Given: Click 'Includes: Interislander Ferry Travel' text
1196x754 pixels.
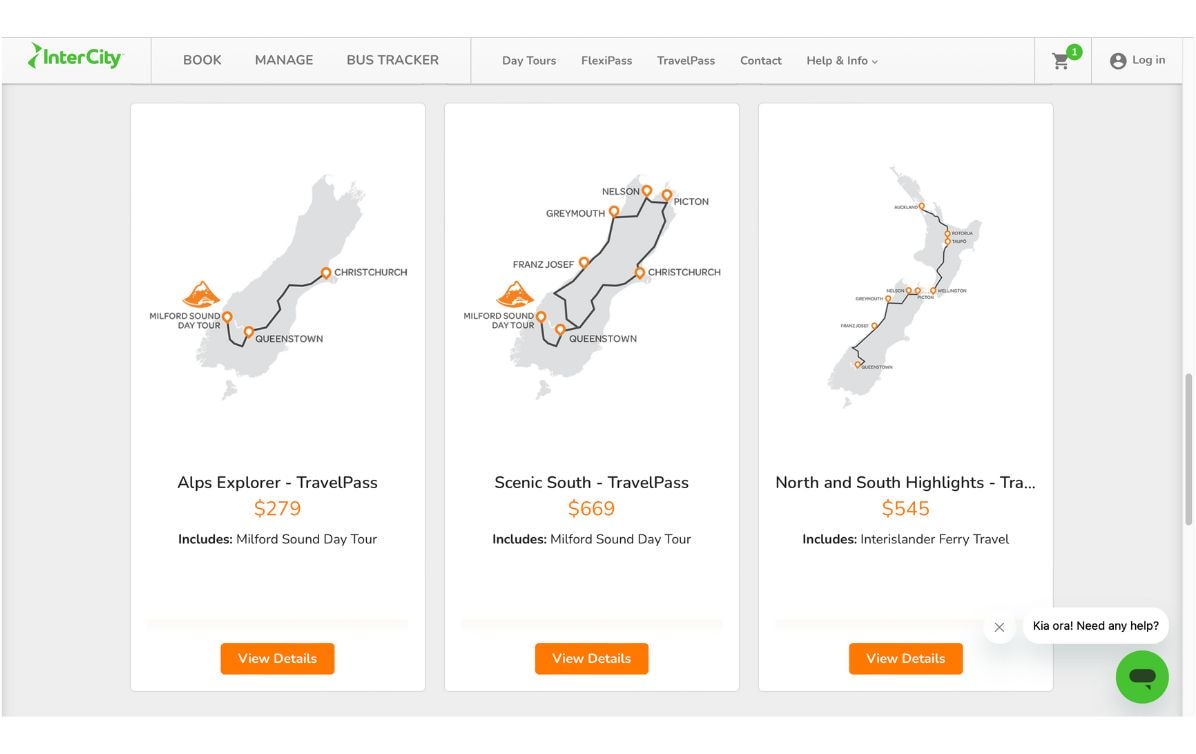Looking at the screenshot, I should [905, 540].
